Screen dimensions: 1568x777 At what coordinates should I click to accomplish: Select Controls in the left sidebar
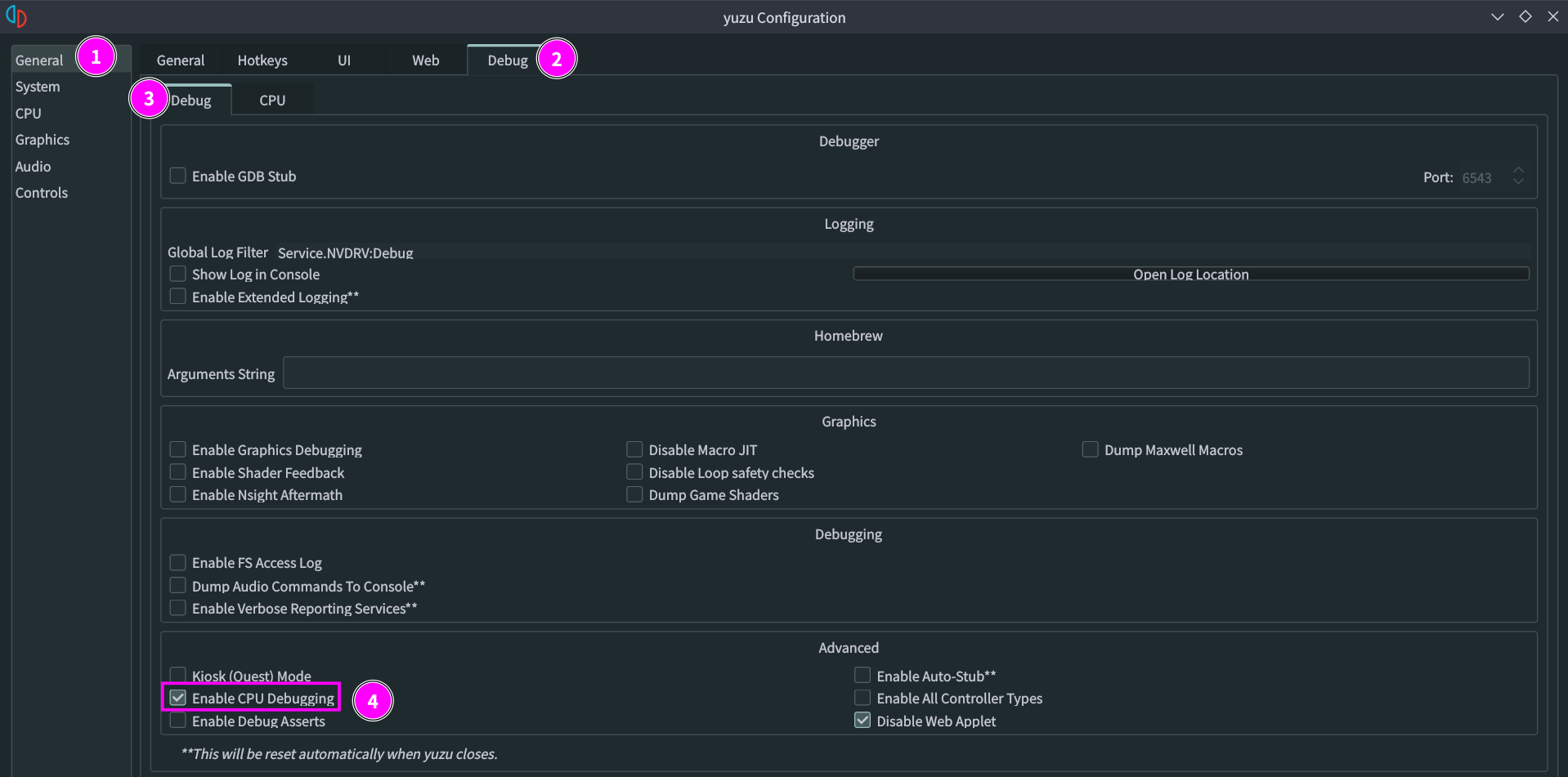[42, 193]
